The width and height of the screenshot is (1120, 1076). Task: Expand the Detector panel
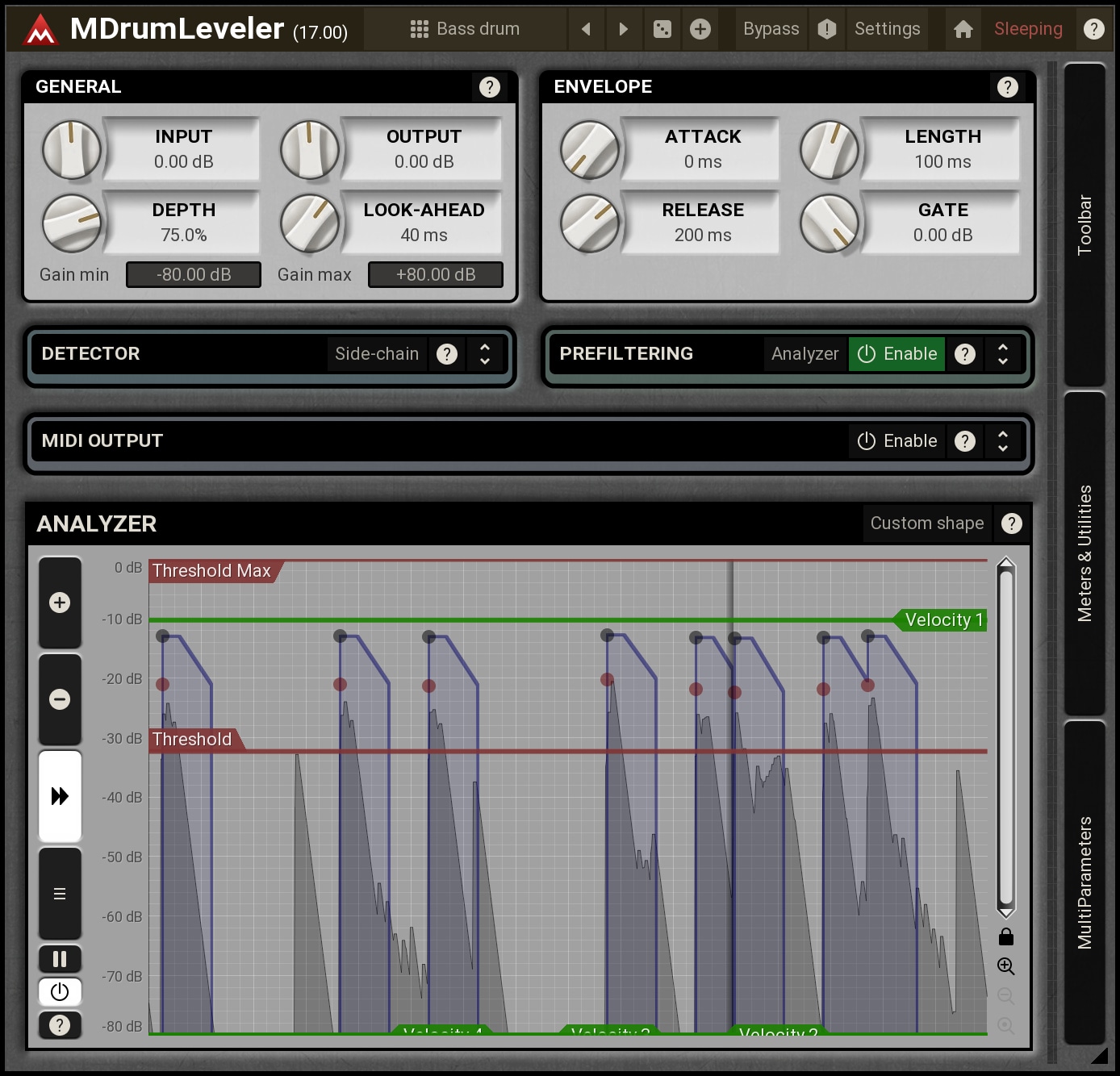pyautogui.click(x=485, y=354)
